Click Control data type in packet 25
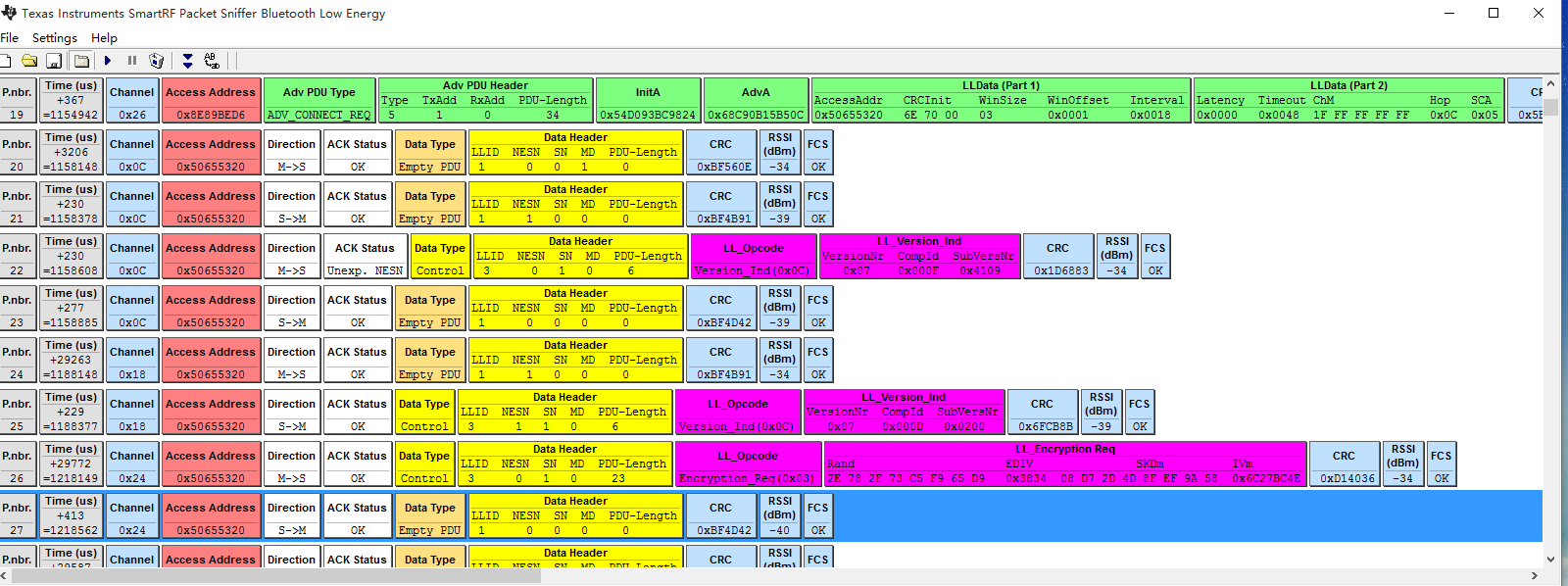This screenshot has height=586, width=1568. 424,426
